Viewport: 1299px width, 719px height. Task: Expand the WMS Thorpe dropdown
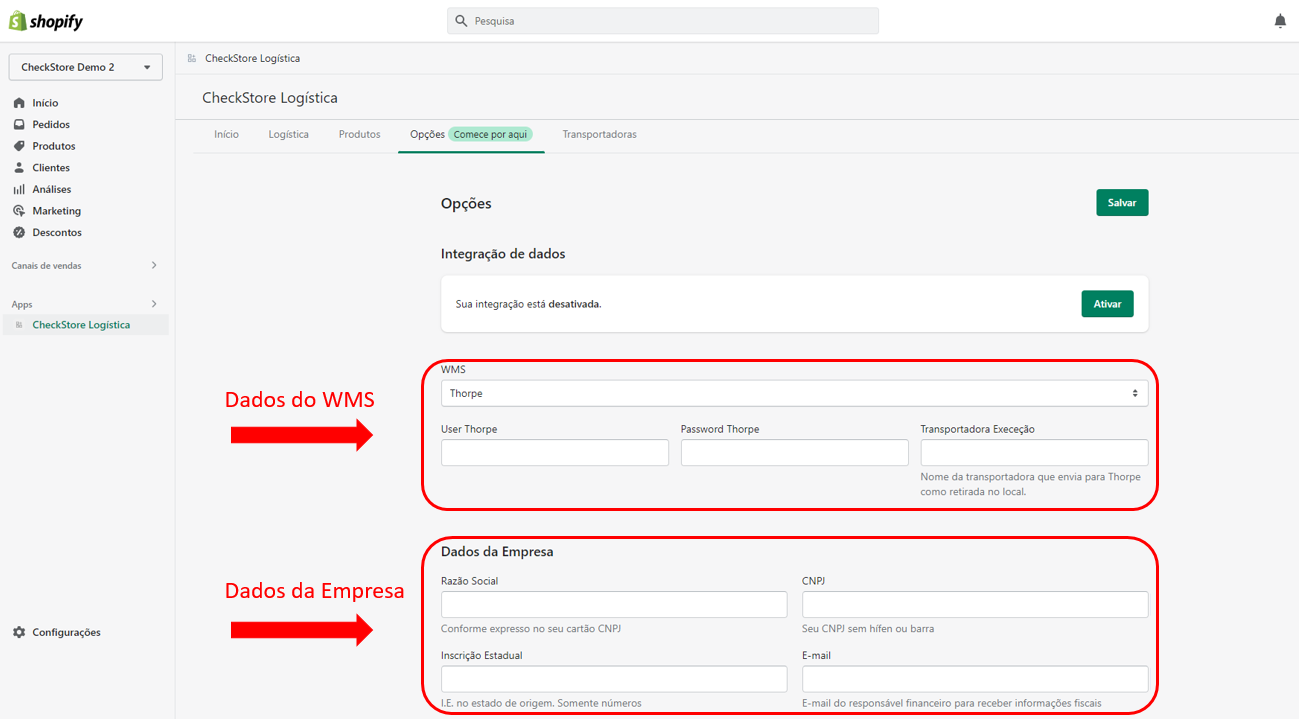point(794,393)
